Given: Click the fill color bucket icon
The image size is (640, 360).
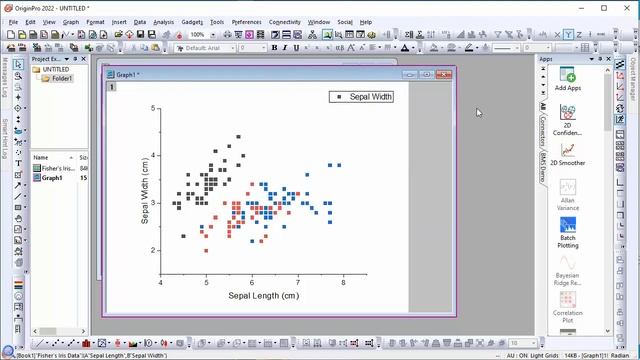Looking at the screenshot, I should coord(434,48).
